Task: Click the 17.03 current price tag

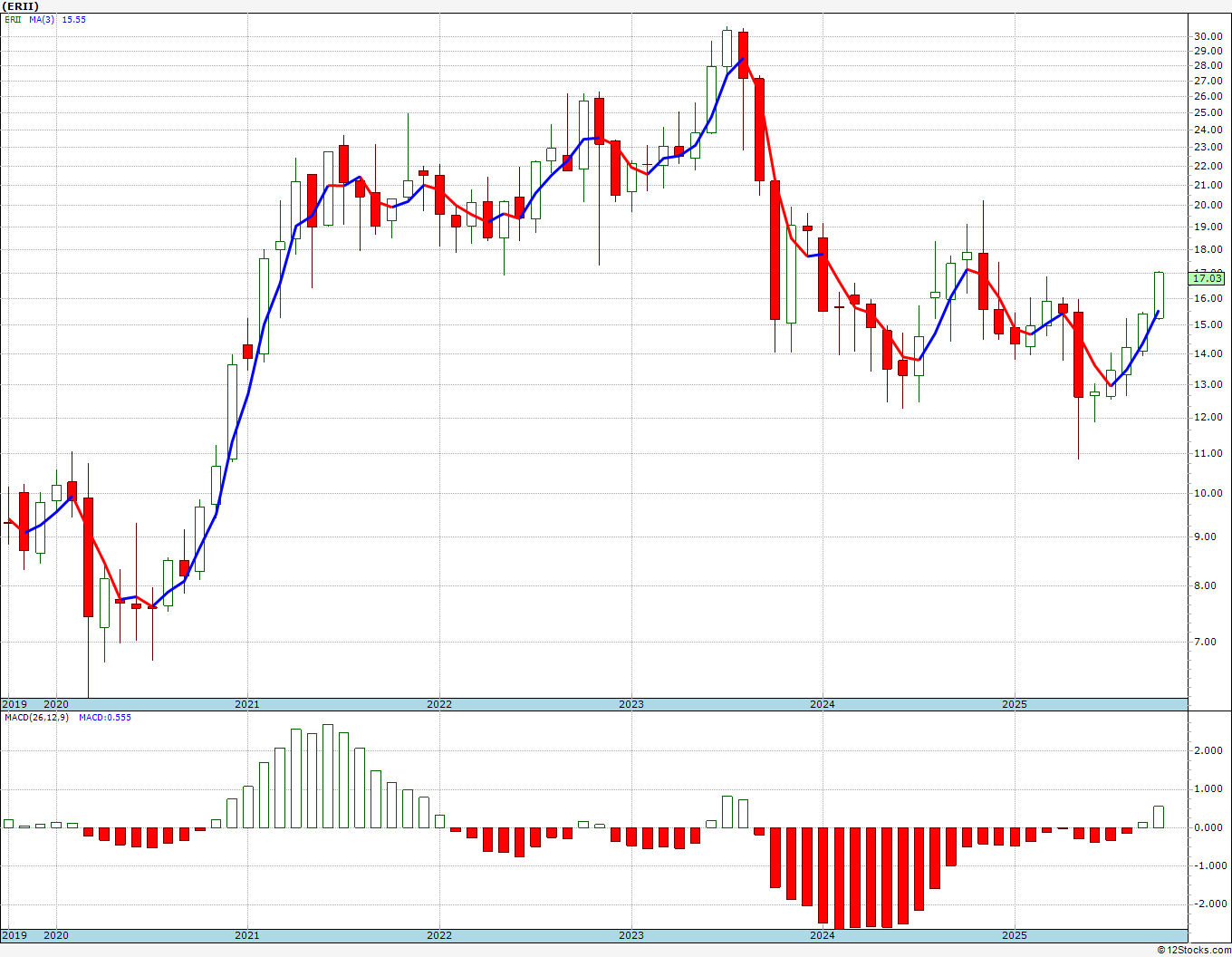Action: [x=1208, y=278]
